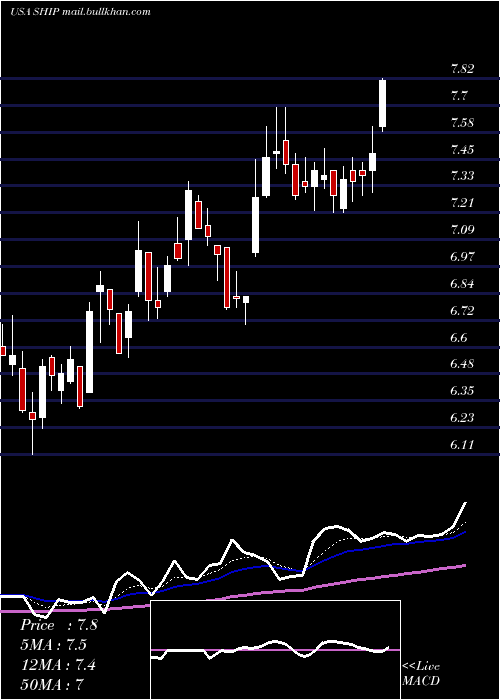Click the Price : 7.8 readout
Viewport: 500px width, 700px height.
[x=58, y=625]
